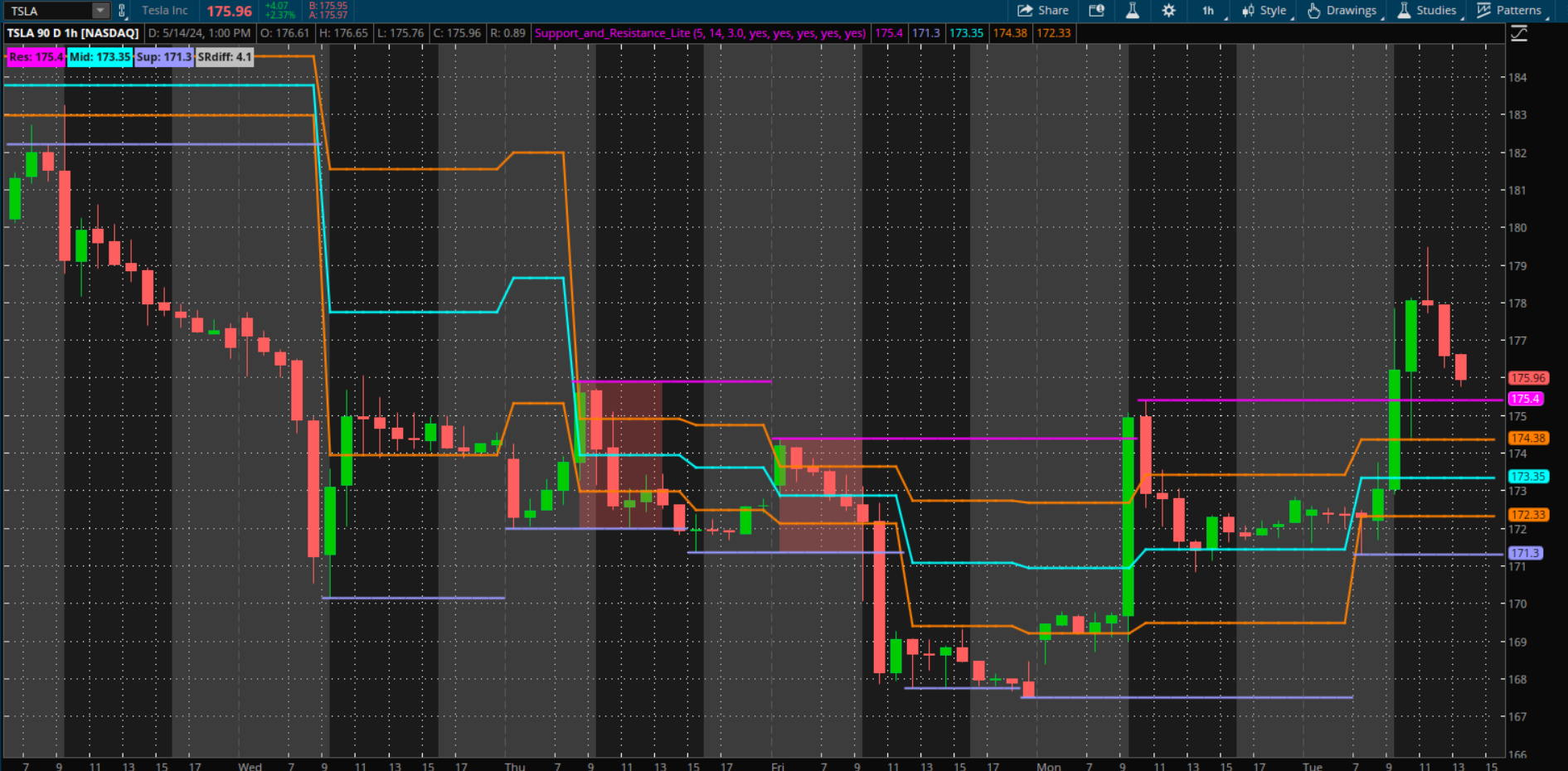Click the Mon label on time axis
Viewport: 1568px width, 771px height.
point(1049,766)
